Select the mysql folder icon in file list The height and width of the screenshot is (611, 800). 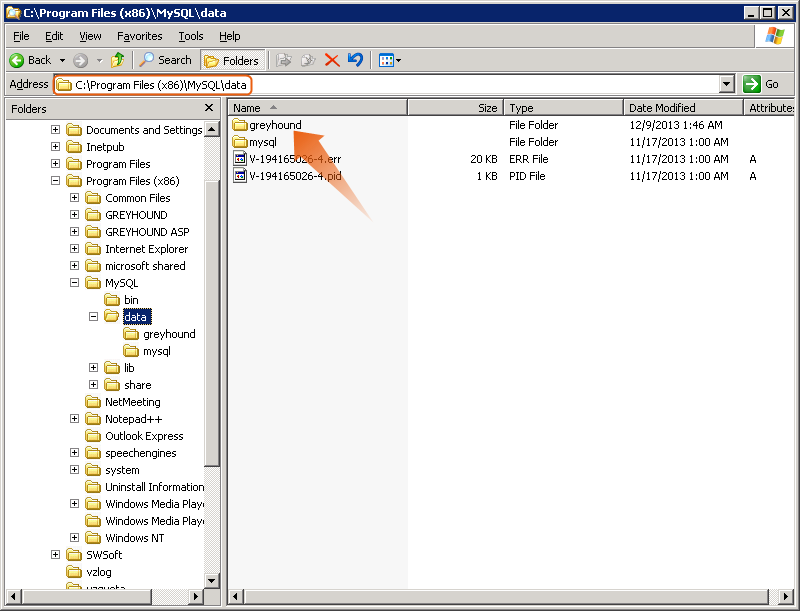click(239, 142)
